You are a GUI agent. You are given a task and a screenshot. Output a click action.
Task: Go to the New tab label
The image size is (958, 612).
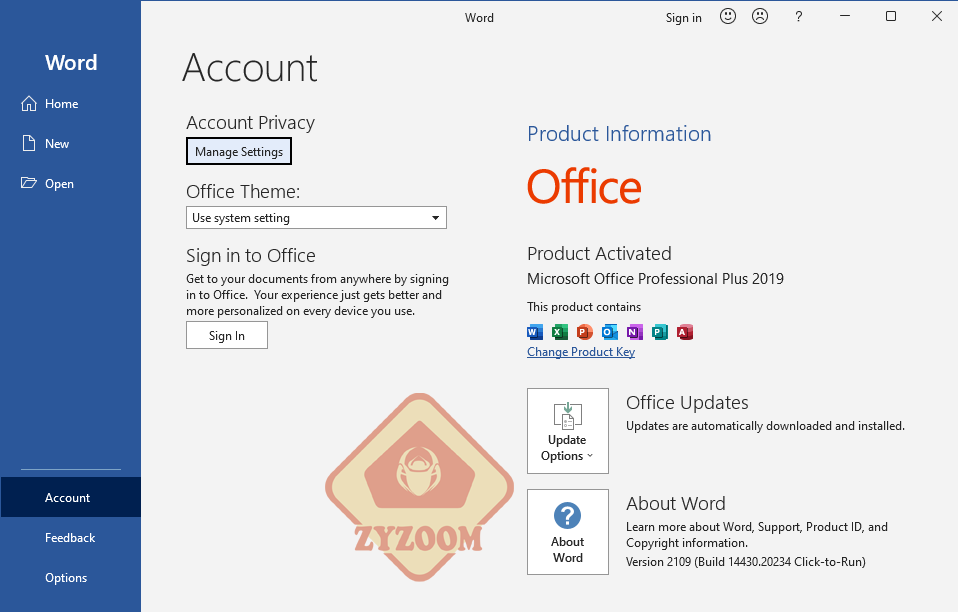(x=57, y=144)
